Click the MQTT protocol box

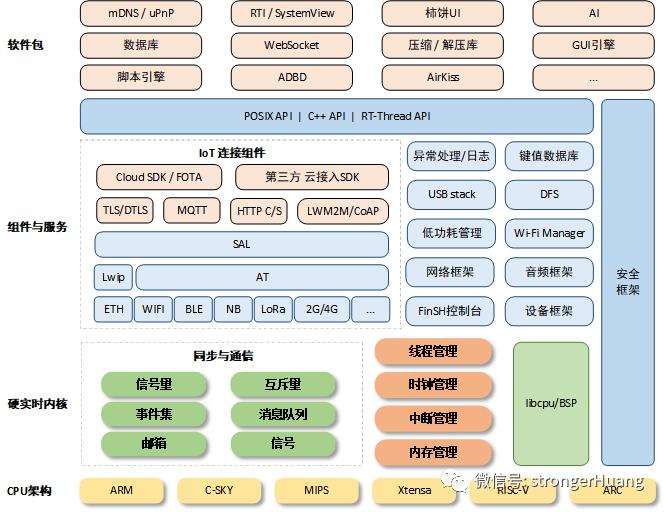click(x=192, y=210)
